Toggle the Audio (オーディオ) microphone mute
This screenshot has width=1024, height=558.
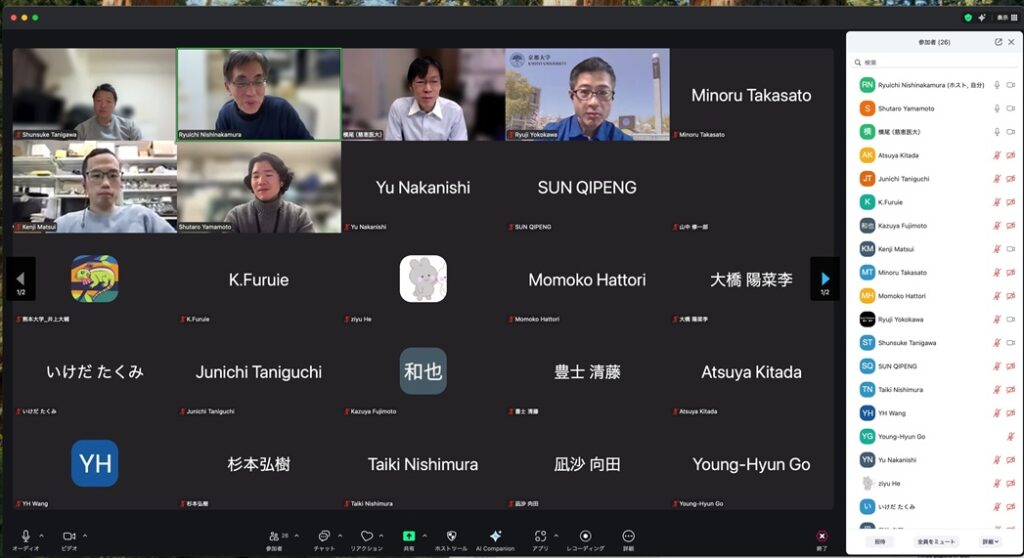[x=26, y=536]
